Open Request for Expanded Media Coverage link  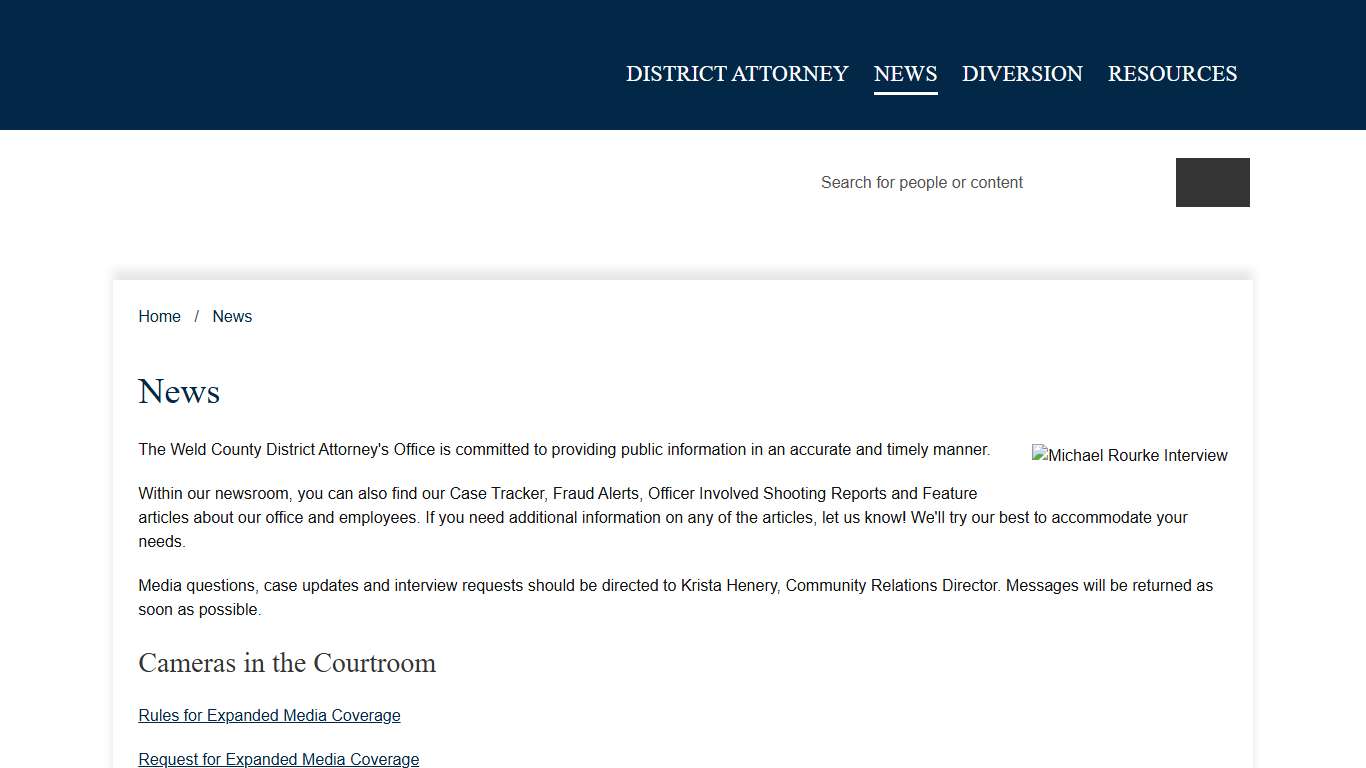click(x=278, y=759)
